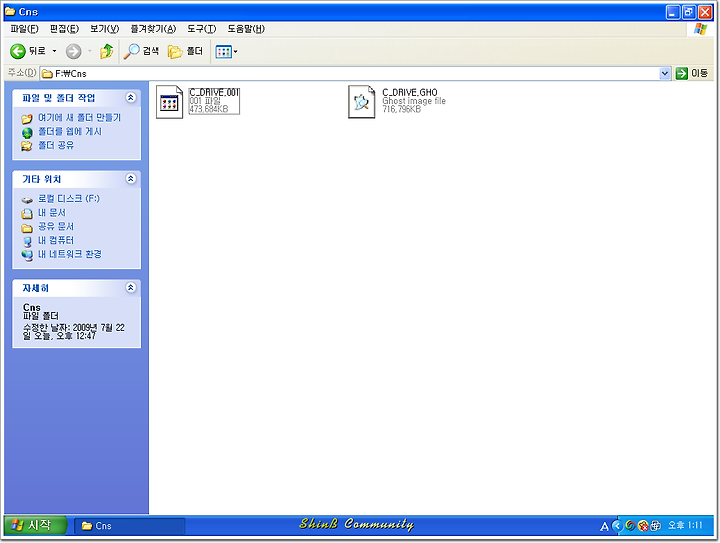The height and width of the screenshot is (543, 720).
Task: Open the 도움말(H) menu
Action: coord(246,29)
